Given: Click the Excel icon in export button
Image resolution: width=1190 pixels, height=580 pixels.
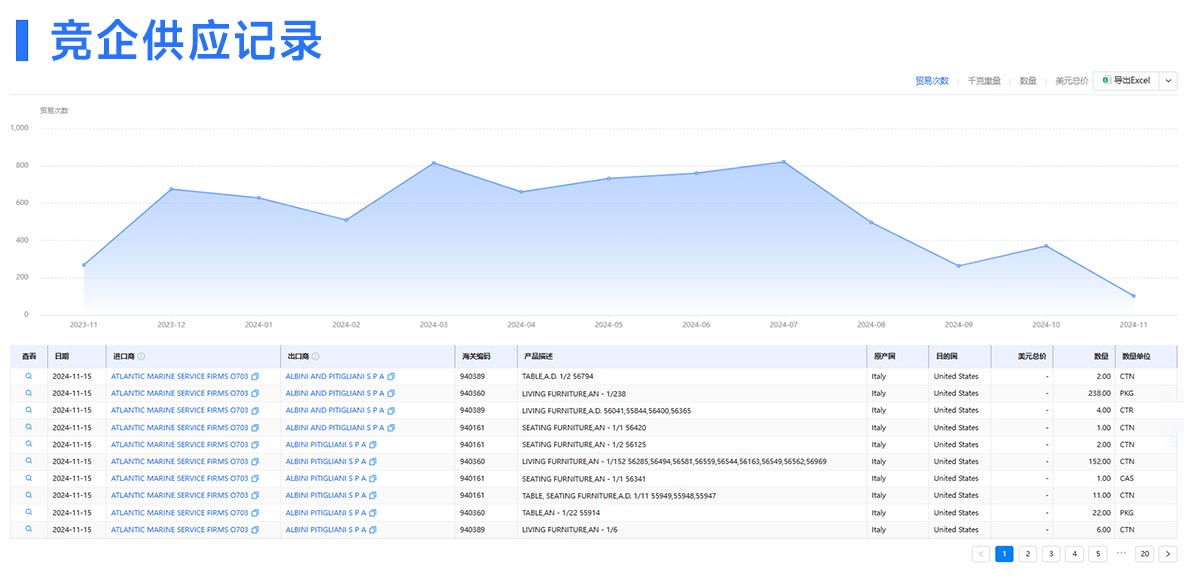Looking at the screenshot, I should [1107, 80].
